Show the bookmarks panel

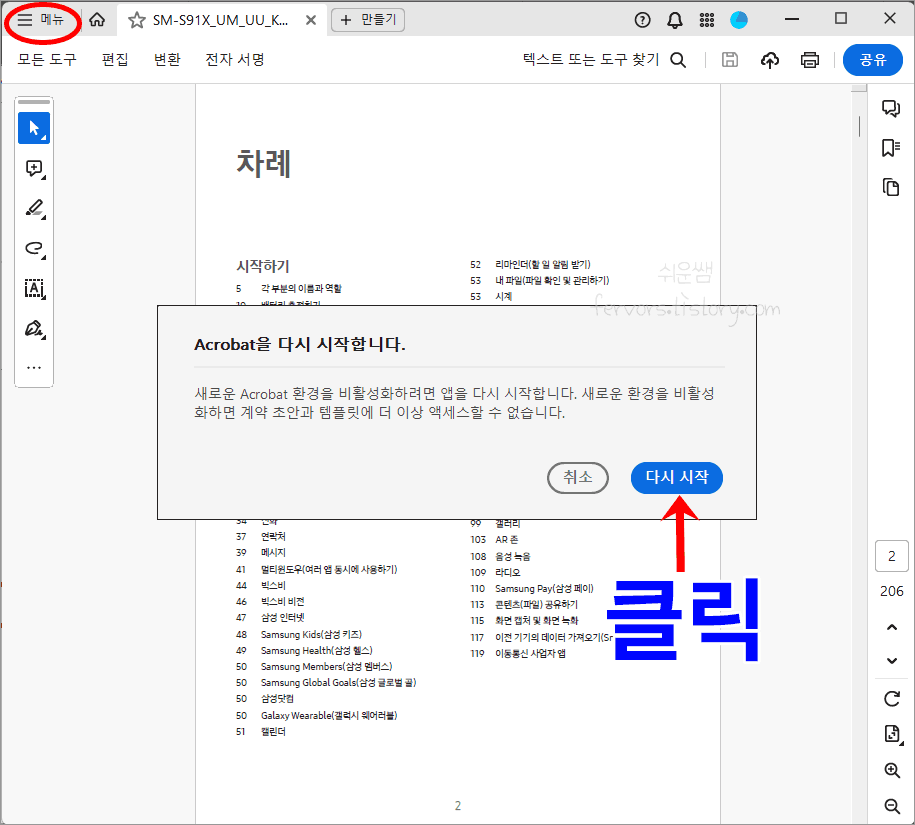click(891, 146)
